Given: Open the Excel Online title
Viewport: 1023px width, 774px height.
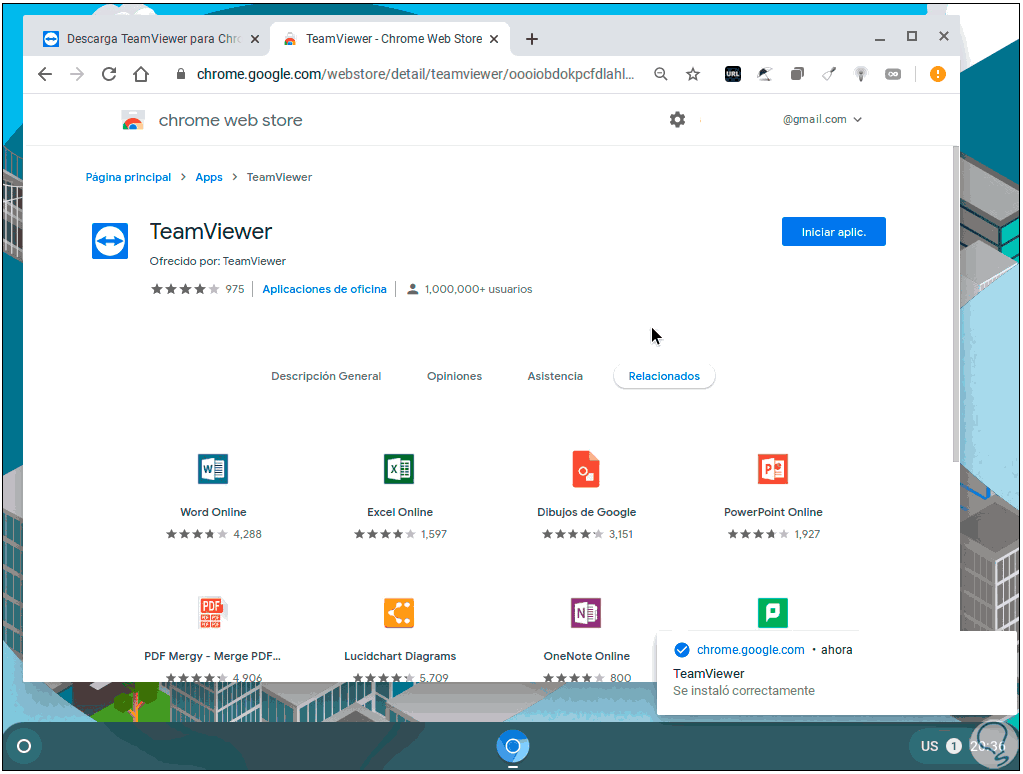Looking at the screenshot, I should (x=400, y=512).
